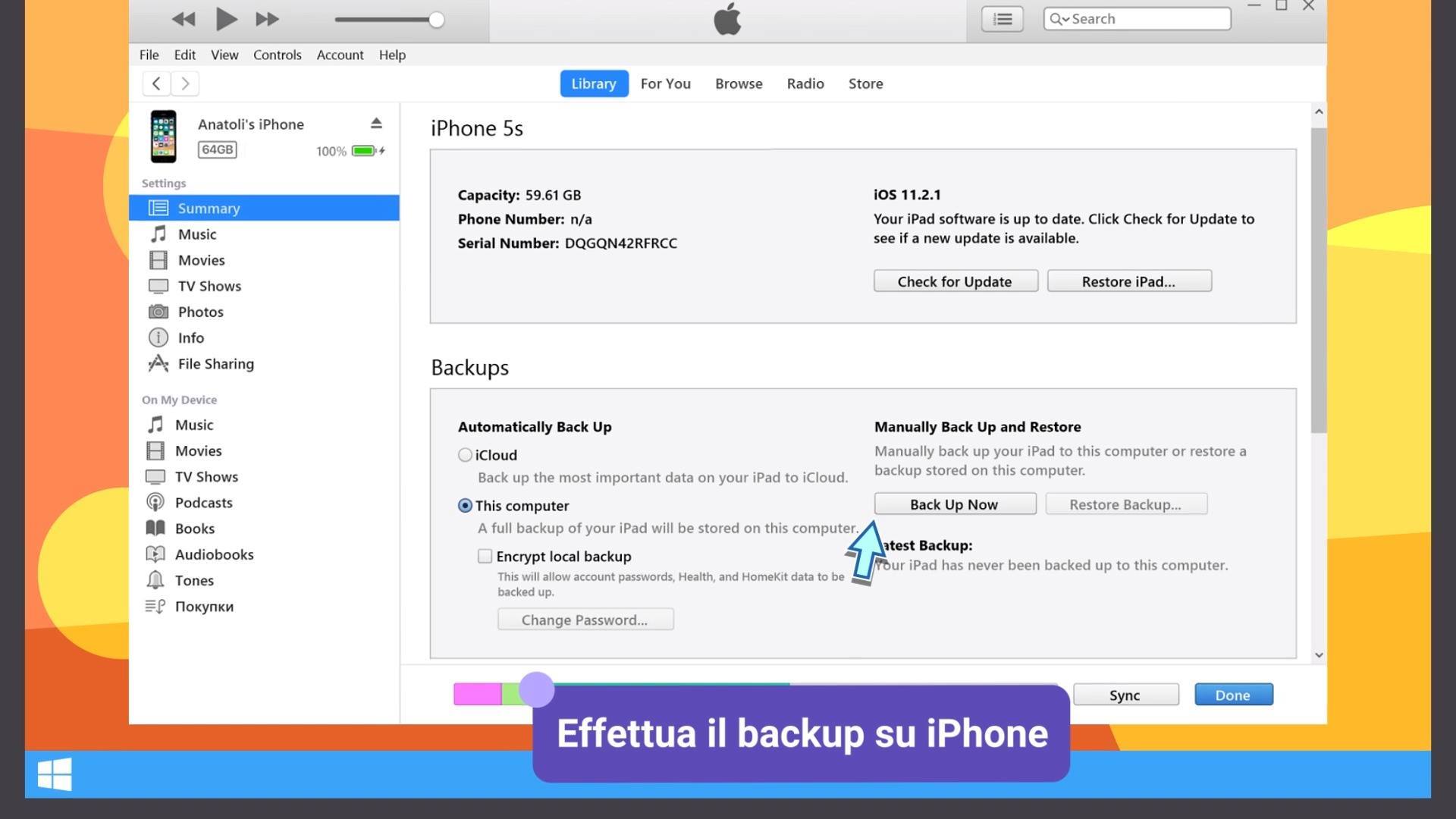The width and height of the screenshot is (1456, 819).
Task: Click the Movies film icon under Settings
Action: [x=158, y=260]
